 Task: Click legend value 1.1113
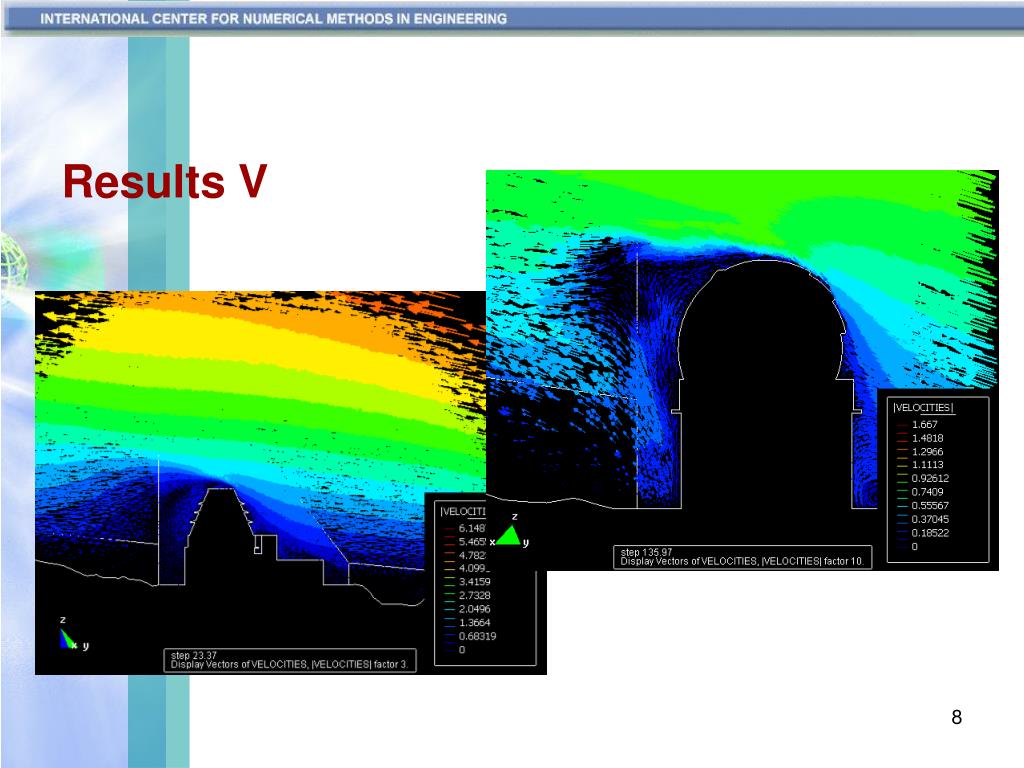[x=927, y=464]
